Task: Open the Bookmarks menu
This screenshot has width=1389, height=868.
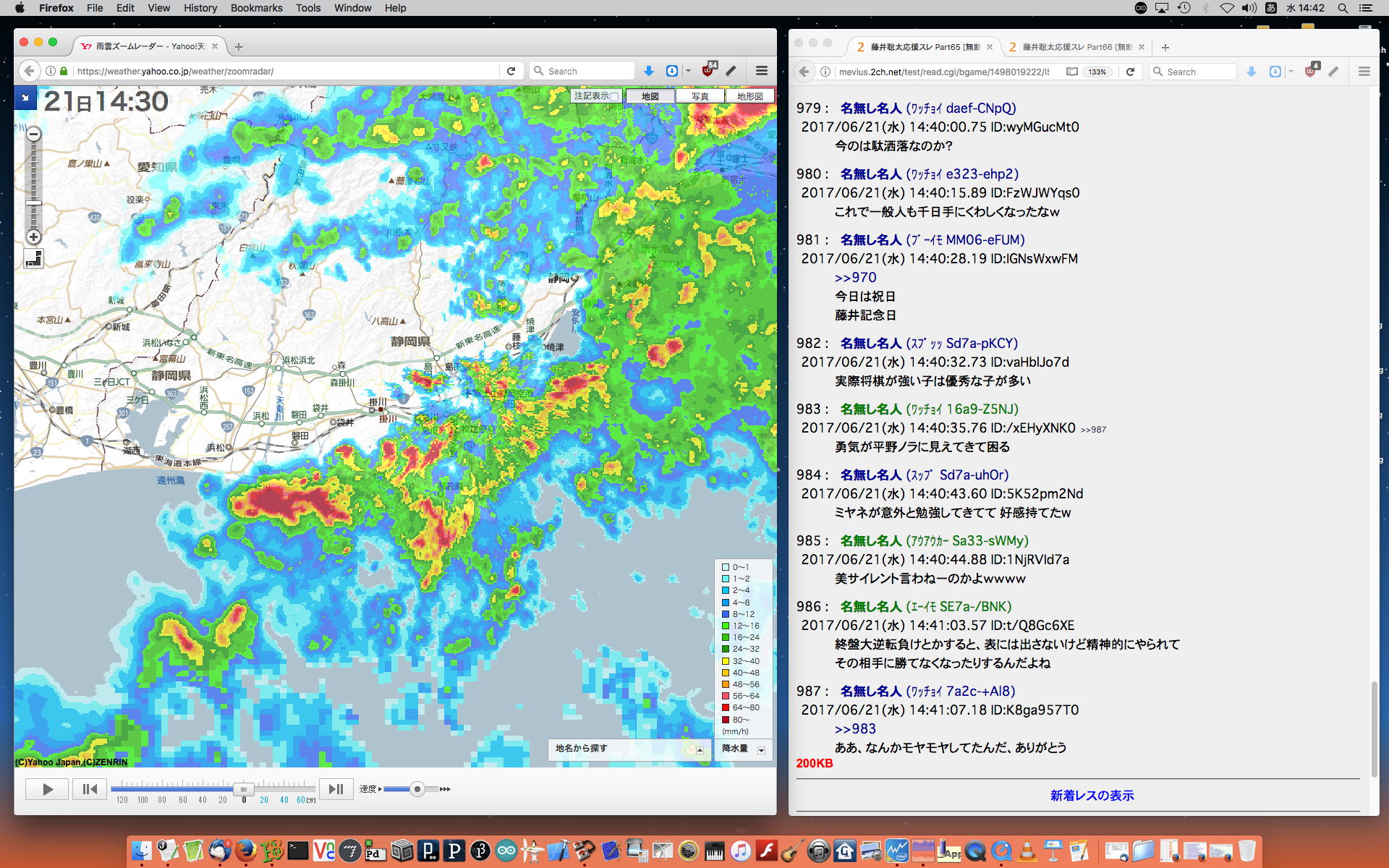Action: pos(256,8)
